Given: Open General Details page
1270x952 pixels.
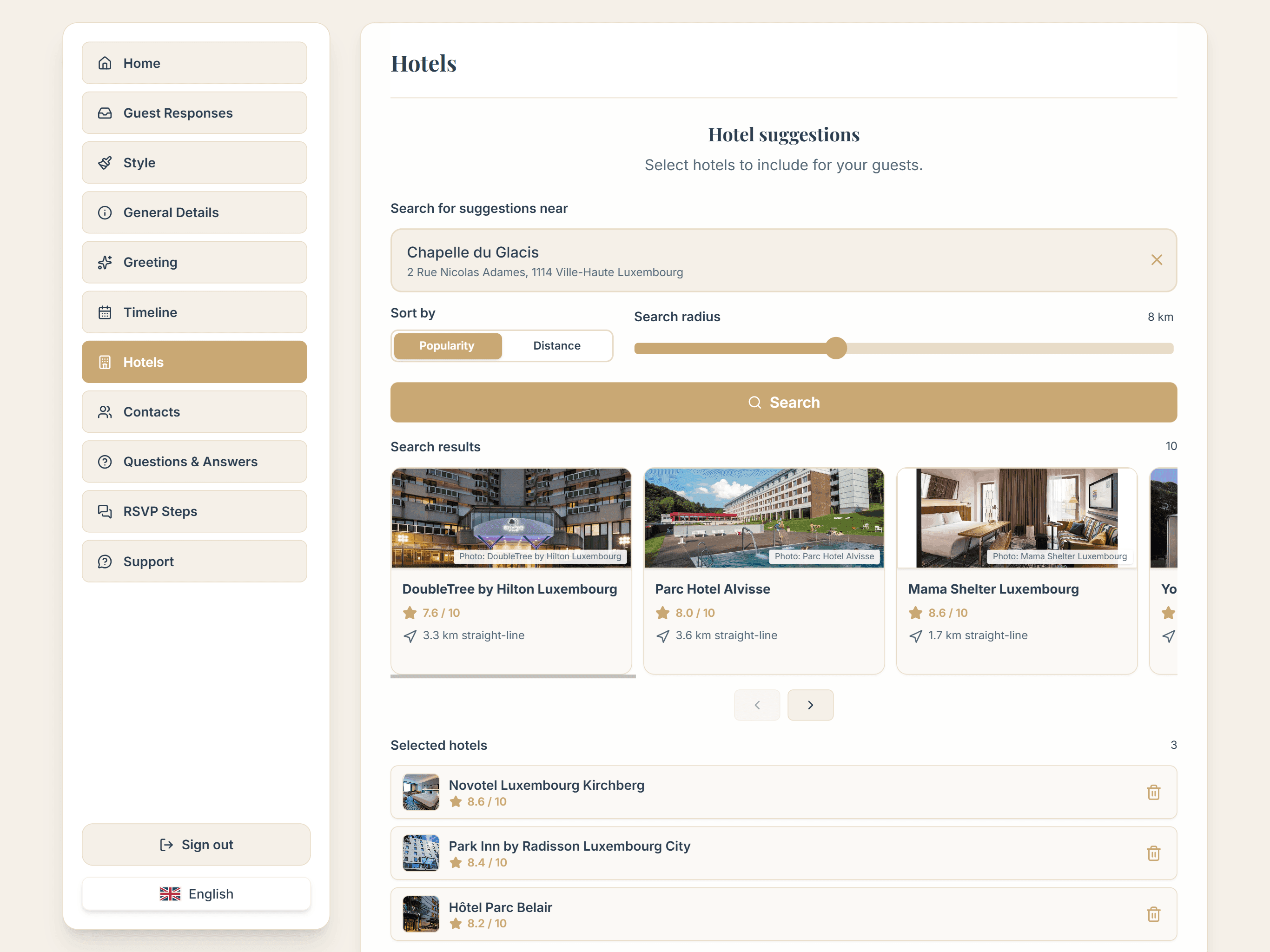Looking at the screenshot, I should tap(194, 212).
